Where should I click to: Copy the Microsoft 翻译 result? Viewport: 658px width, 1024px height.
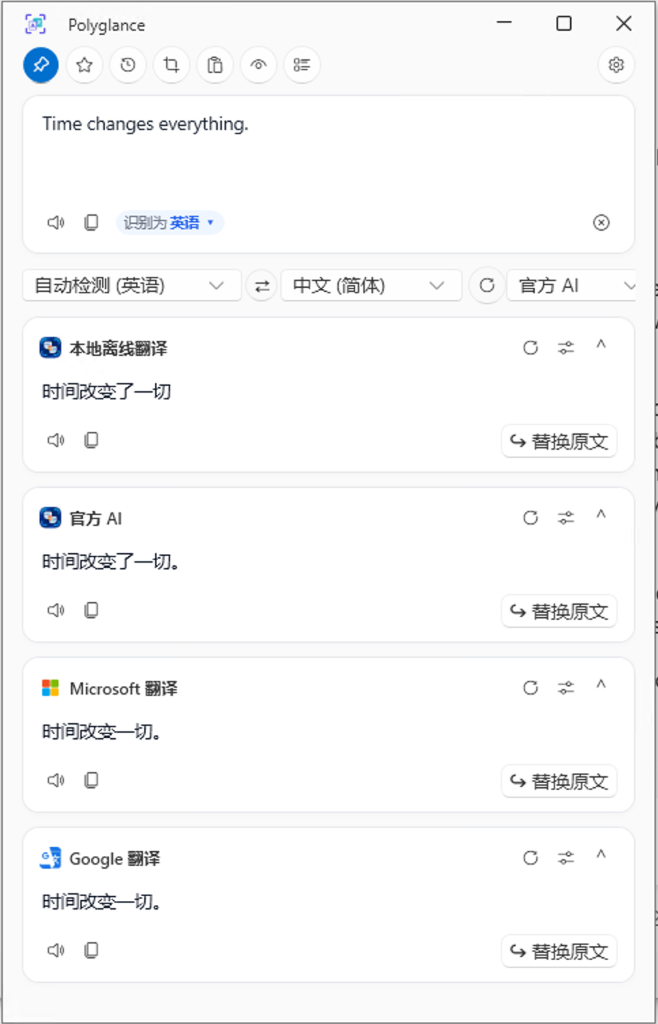tap(91, 780)
